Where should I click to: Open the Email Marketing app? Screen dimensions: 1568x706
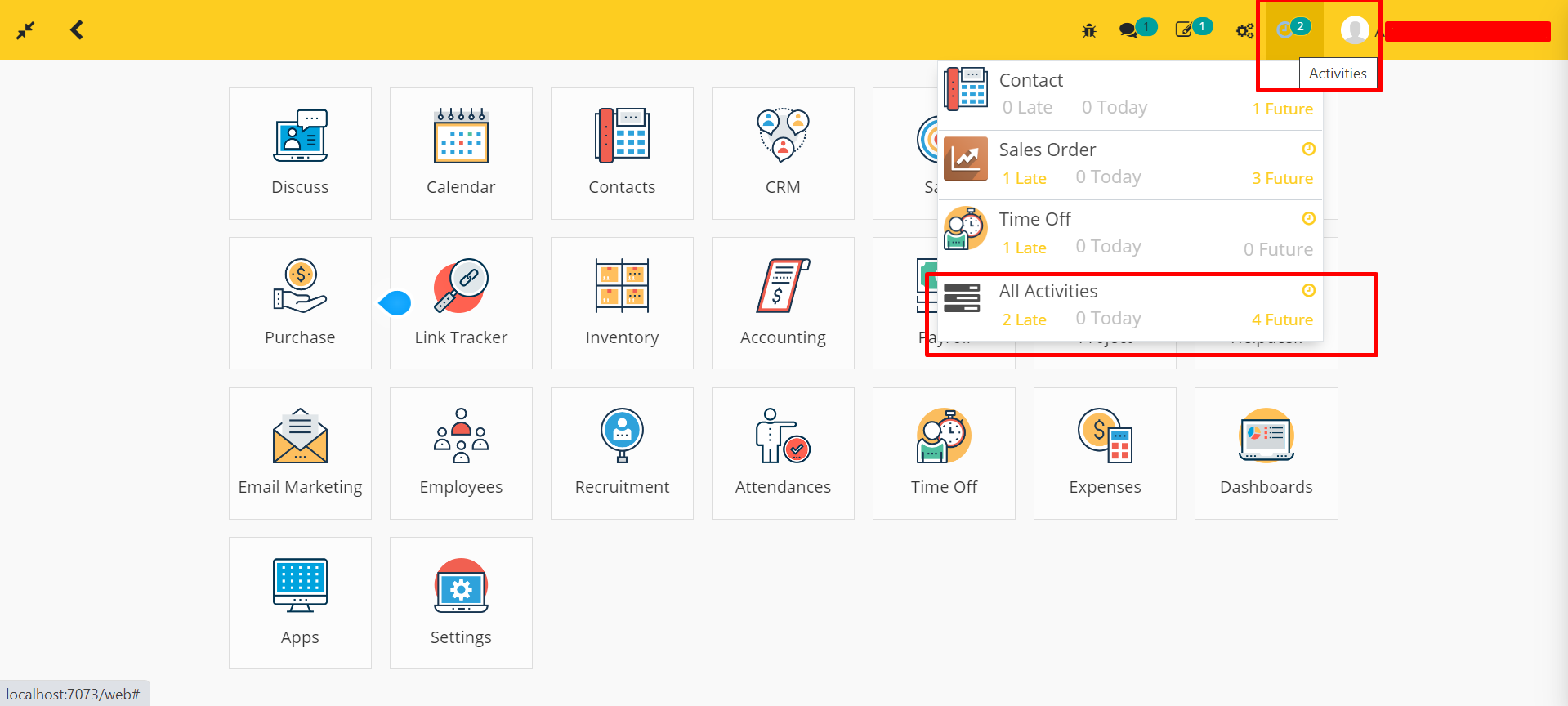tap(300, 454)
